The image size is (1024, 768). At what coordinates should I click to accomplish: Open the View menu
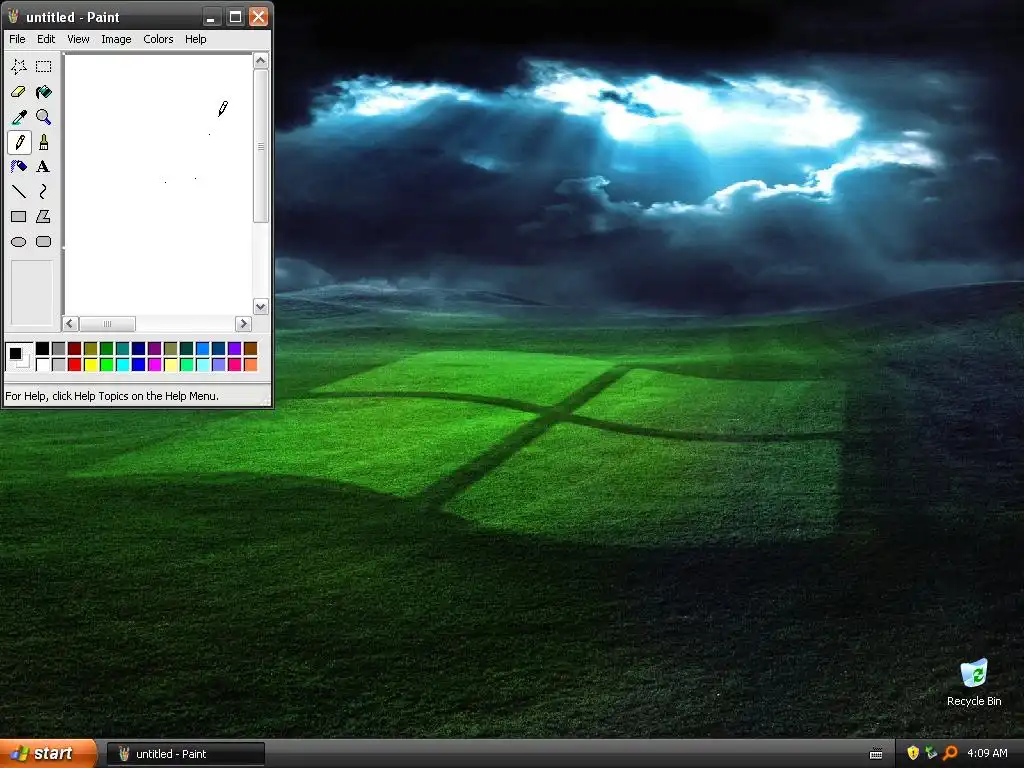pos(78,39)
